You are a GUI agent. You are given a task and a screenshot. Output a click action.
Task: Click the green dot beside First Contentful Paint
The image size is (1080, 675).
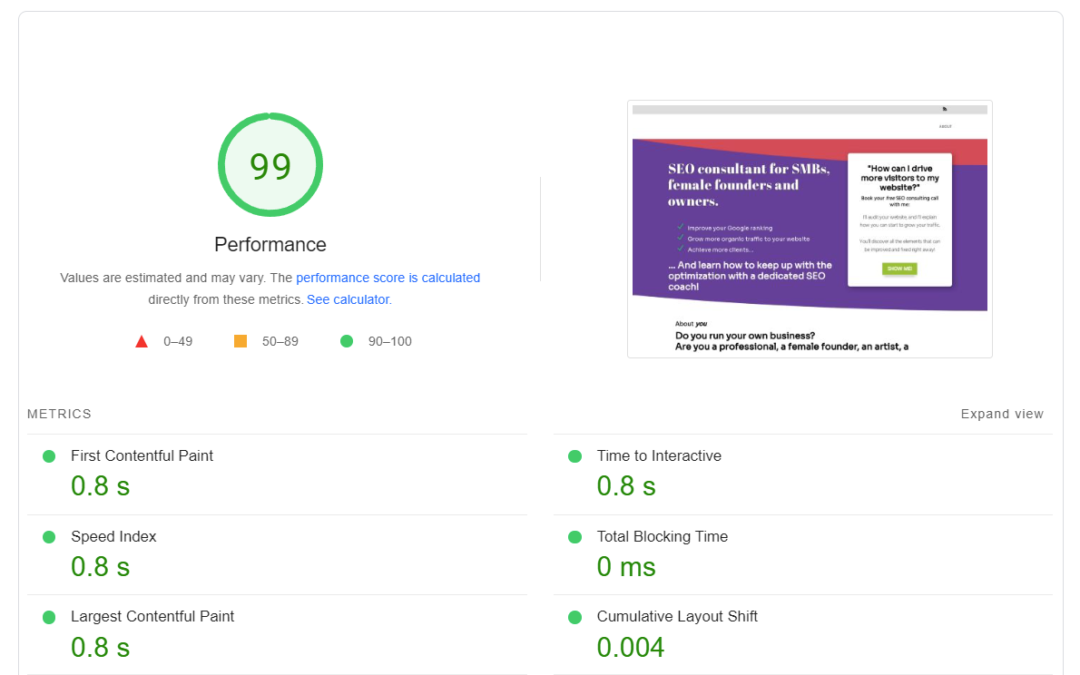click(x=48, y=455)
